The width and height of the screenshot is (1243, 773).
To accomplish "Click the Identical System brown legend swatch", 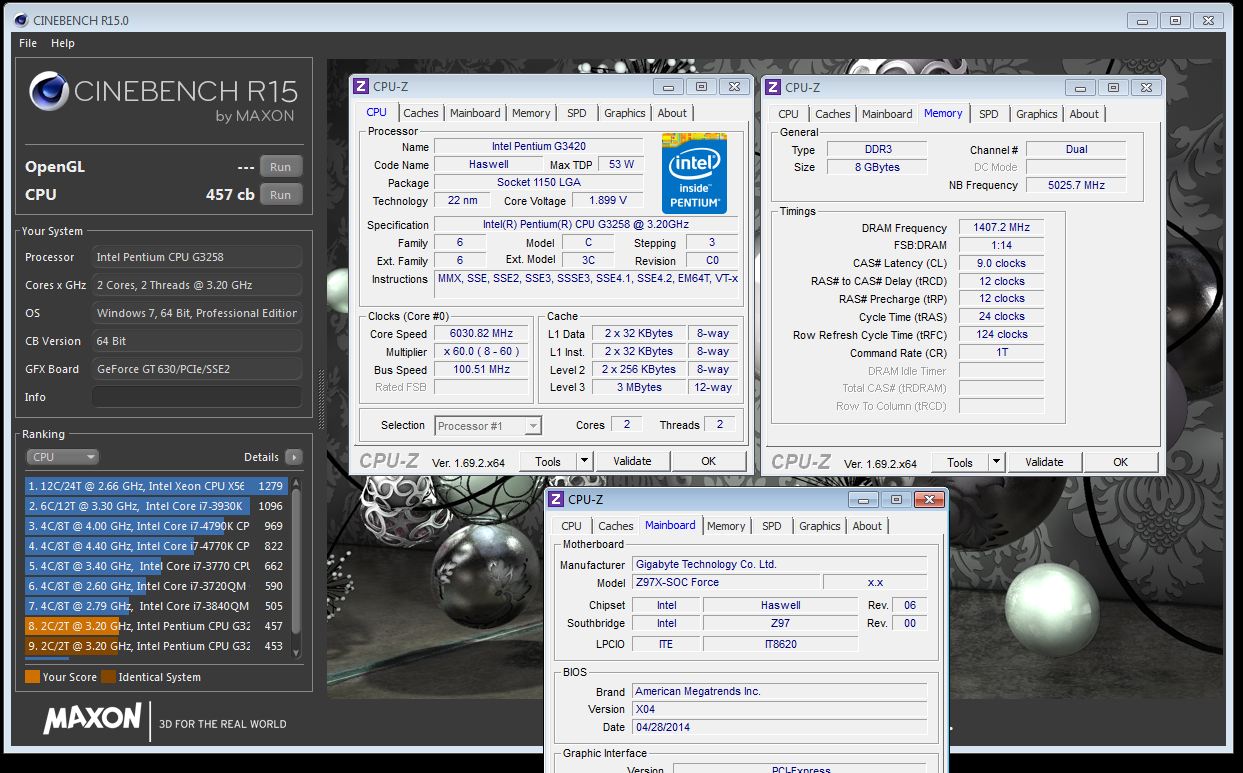I will click(x=108, y=677).
